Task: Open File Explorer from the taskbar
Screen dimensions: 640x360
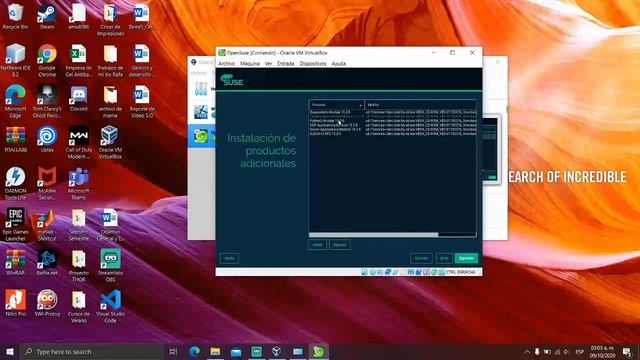Action: [215, 351]
